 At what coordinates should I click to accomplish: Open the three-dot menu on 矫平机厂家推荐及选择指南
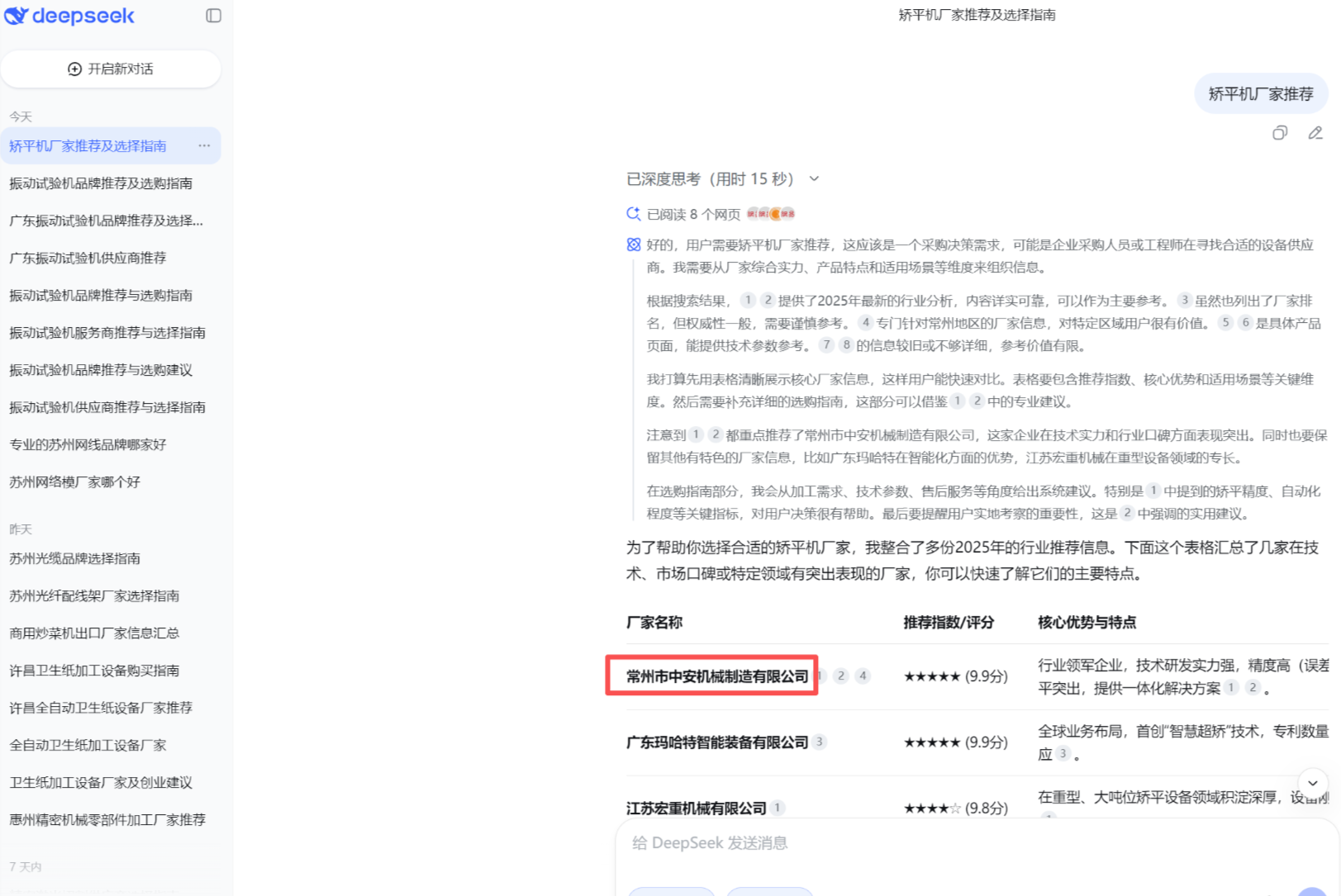(x=204, y=146)
